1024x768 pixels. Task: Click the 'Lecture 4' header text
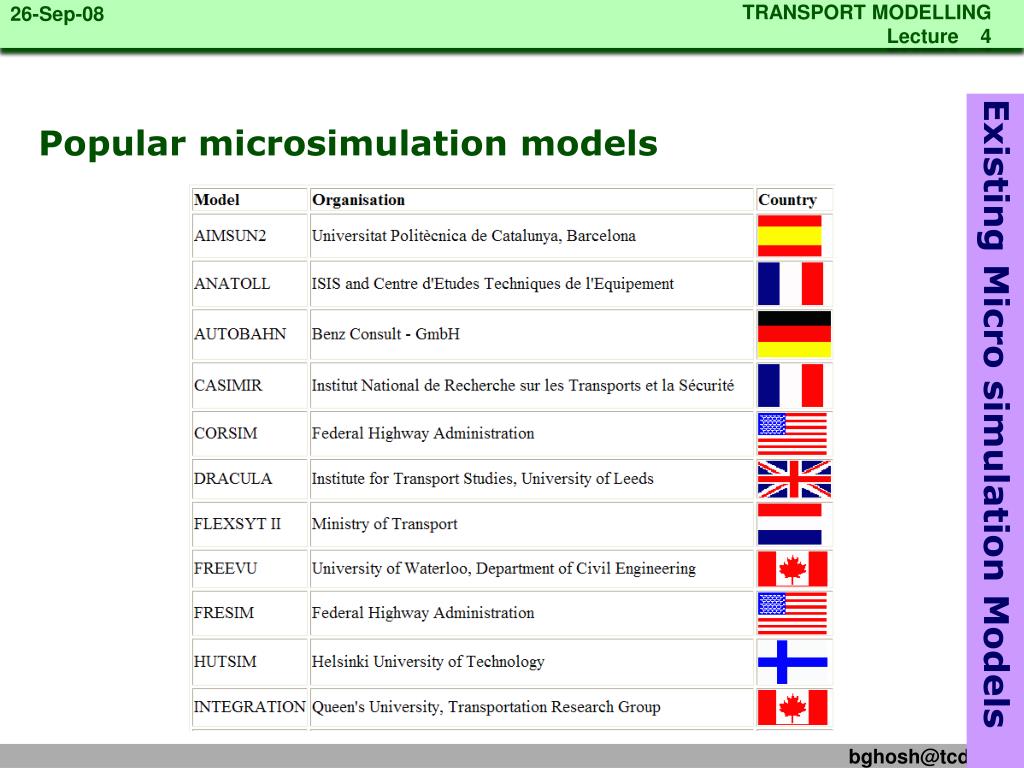point(938,36)
